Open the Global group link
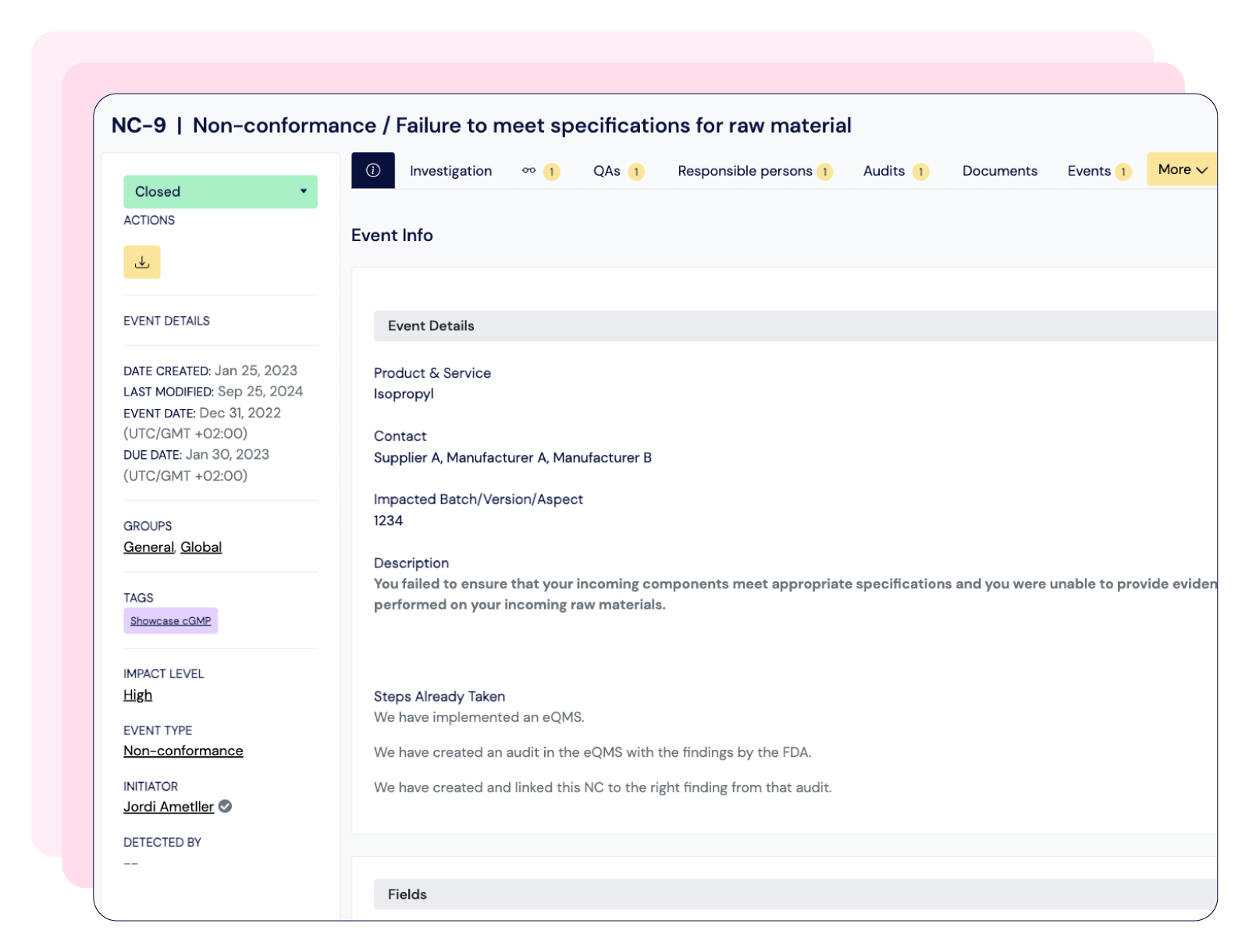The width and height of the screenshot is (1249, 952). [x=201, y=547]
